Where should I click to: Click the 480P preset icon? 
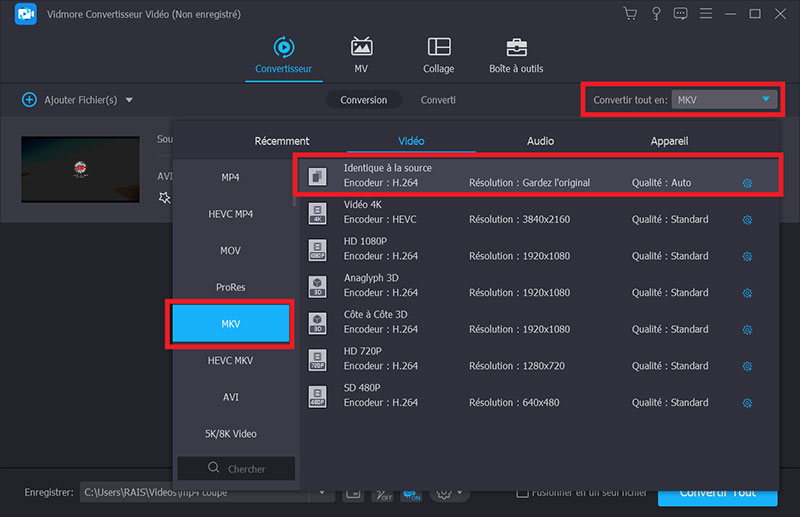[x=317, y=397]
